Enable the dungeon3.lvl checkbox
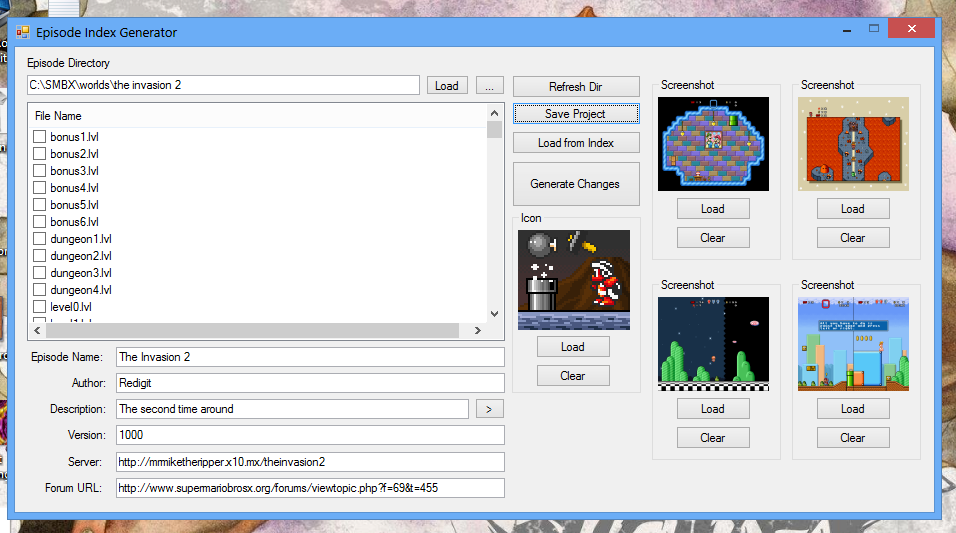This screenshot has height=533, width=956. coord(40,273)
